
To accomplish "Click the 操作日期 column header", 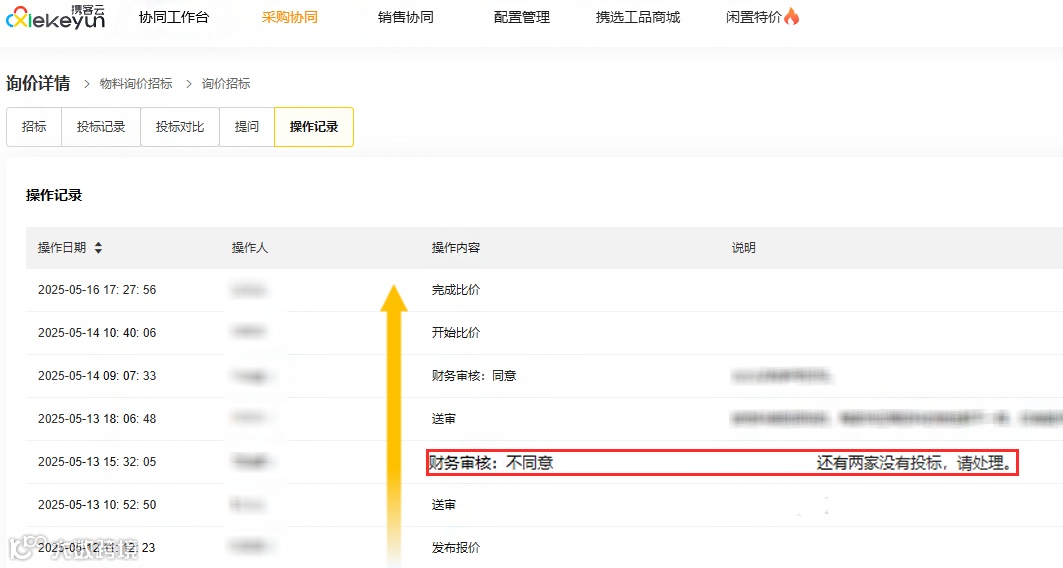I will point(62,247).
